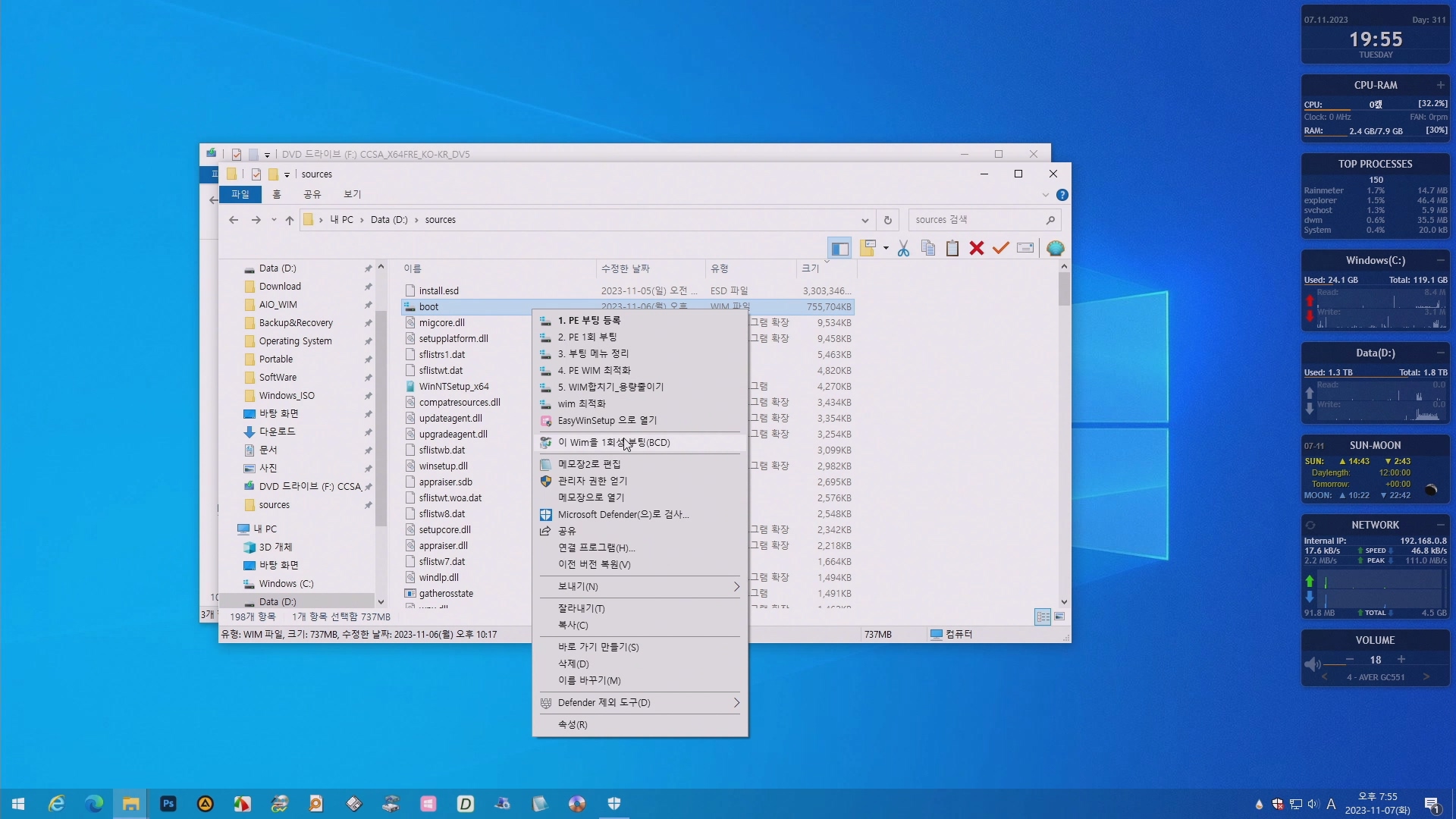The height and width of the screenshot is (819, 1456).
Task: Expand the ribbon with the chevron
Action: [x=1046, y=195]
